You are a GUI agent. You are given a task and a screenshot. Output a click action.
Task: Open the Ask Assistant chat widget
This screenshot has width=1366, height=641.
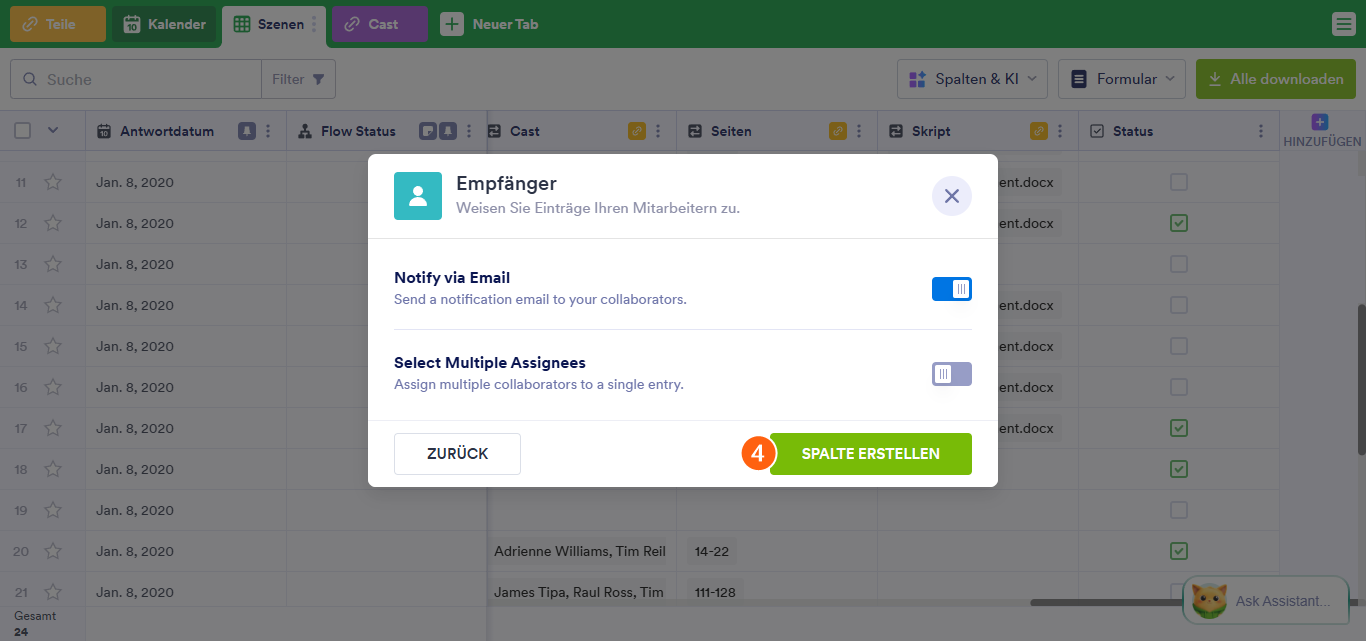[1265, 600]
